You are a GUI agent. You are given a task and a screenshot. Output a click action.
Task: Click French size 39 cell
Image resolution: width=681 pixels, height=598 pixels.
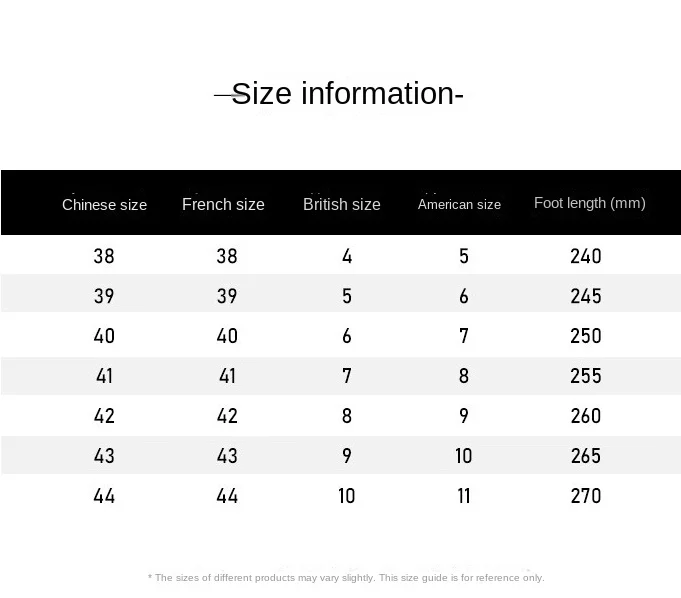(x=227, y=296)
